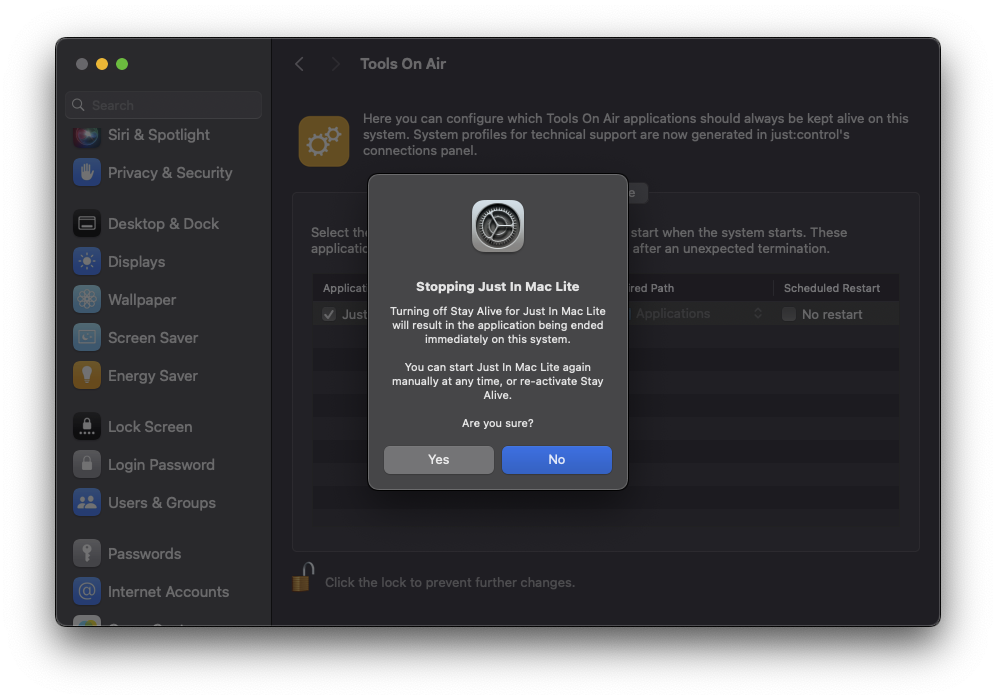
Task: Go back with the left chevron
Action: pos(299,64)
